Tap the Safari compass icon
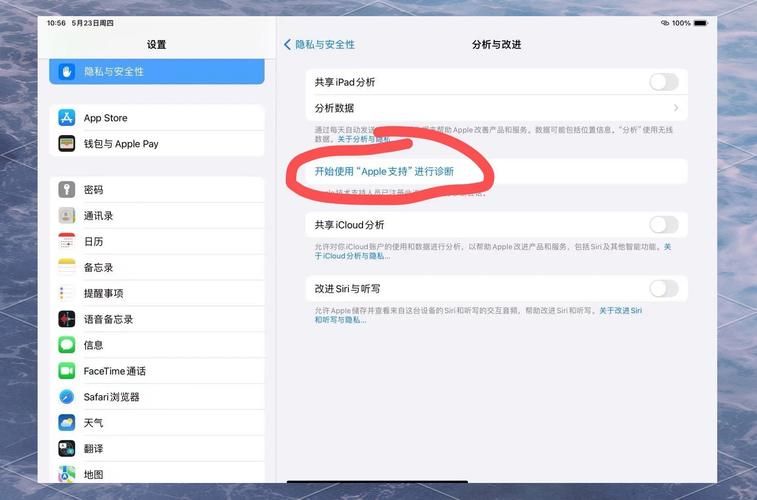This screenshot has width=757, height=500. coord(67,397)
